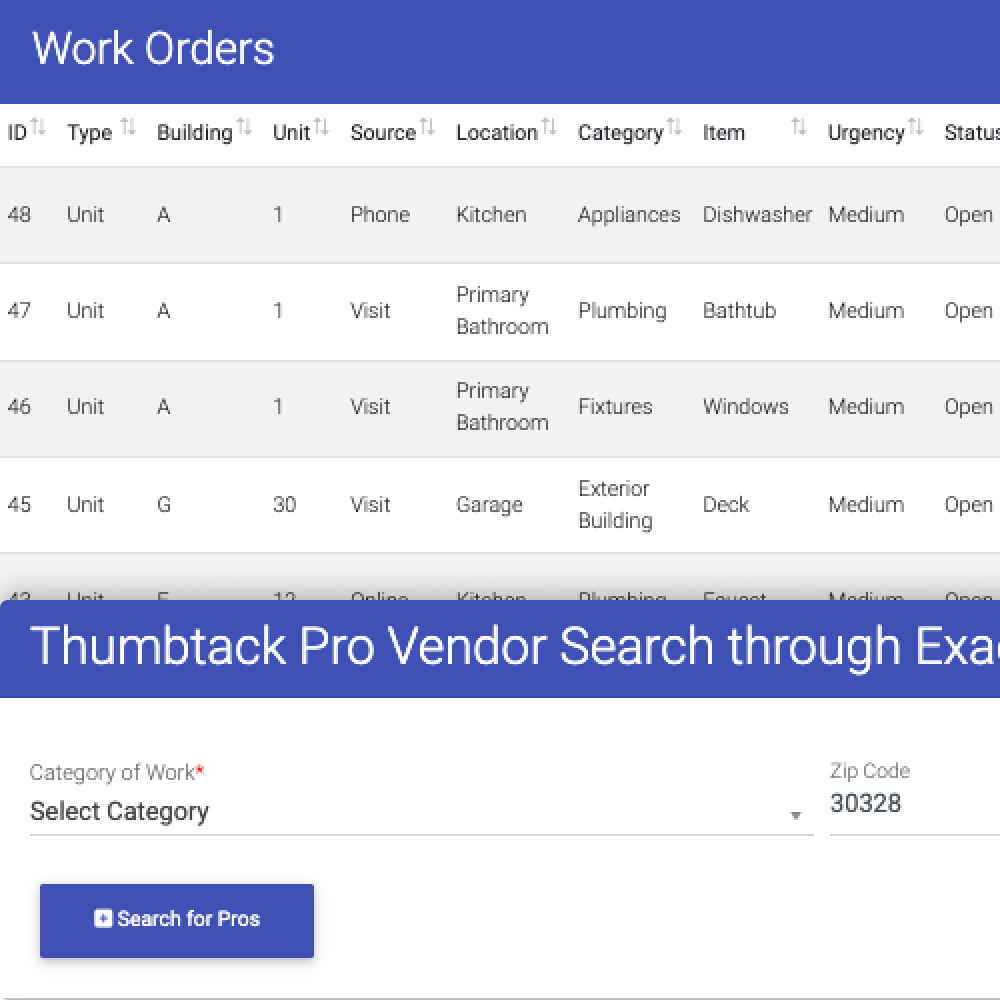Click the Category of Work dropdown arrow
The image size is (1000, 1000).
click(795, 816)
